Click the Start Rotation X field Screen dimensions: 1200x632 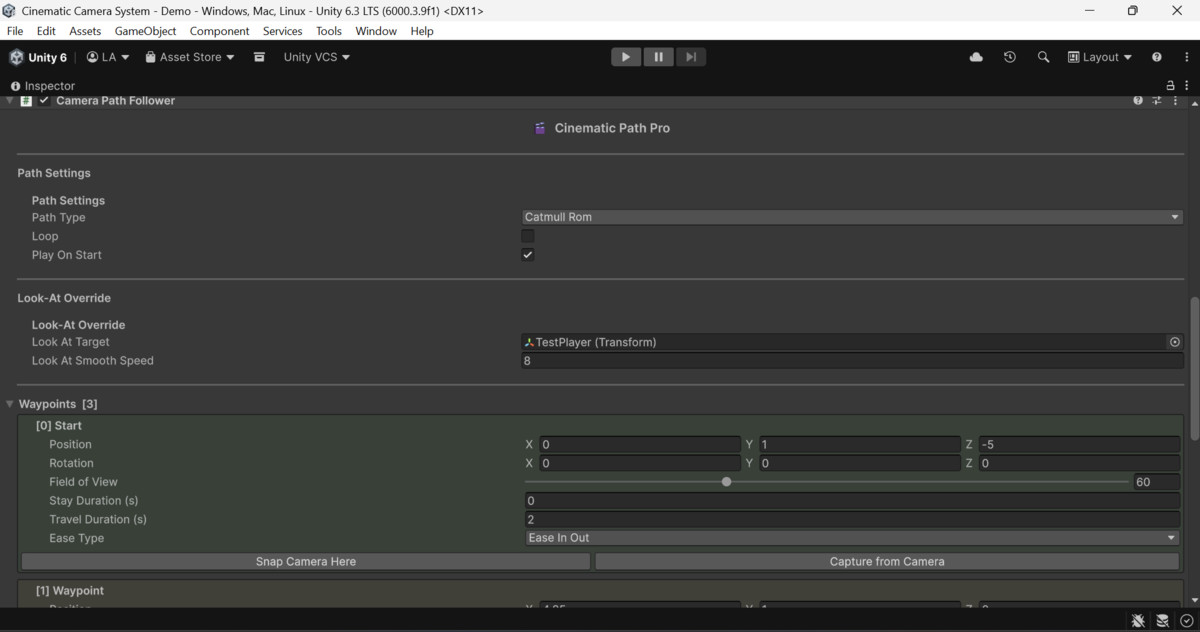[x=640, y=464]
